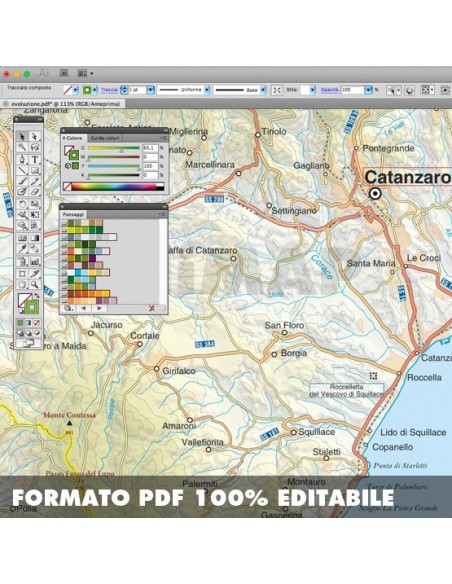Select the Paintbrush tool
The image size is (452, 584).
click(x=23, y=181)
